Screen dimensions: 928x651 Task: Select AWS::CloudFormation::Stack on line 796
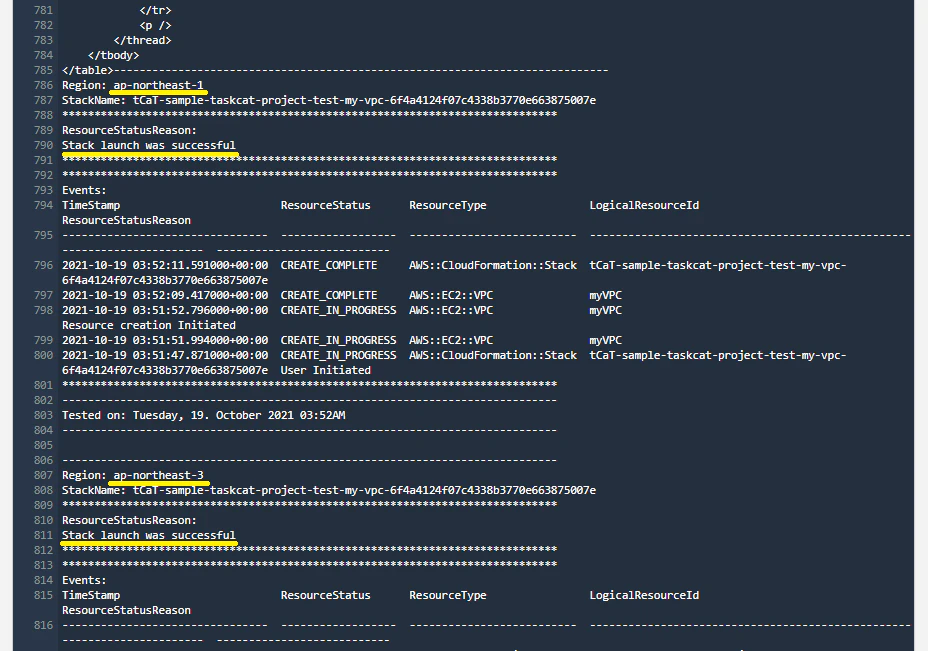click(x=493, y=265)
